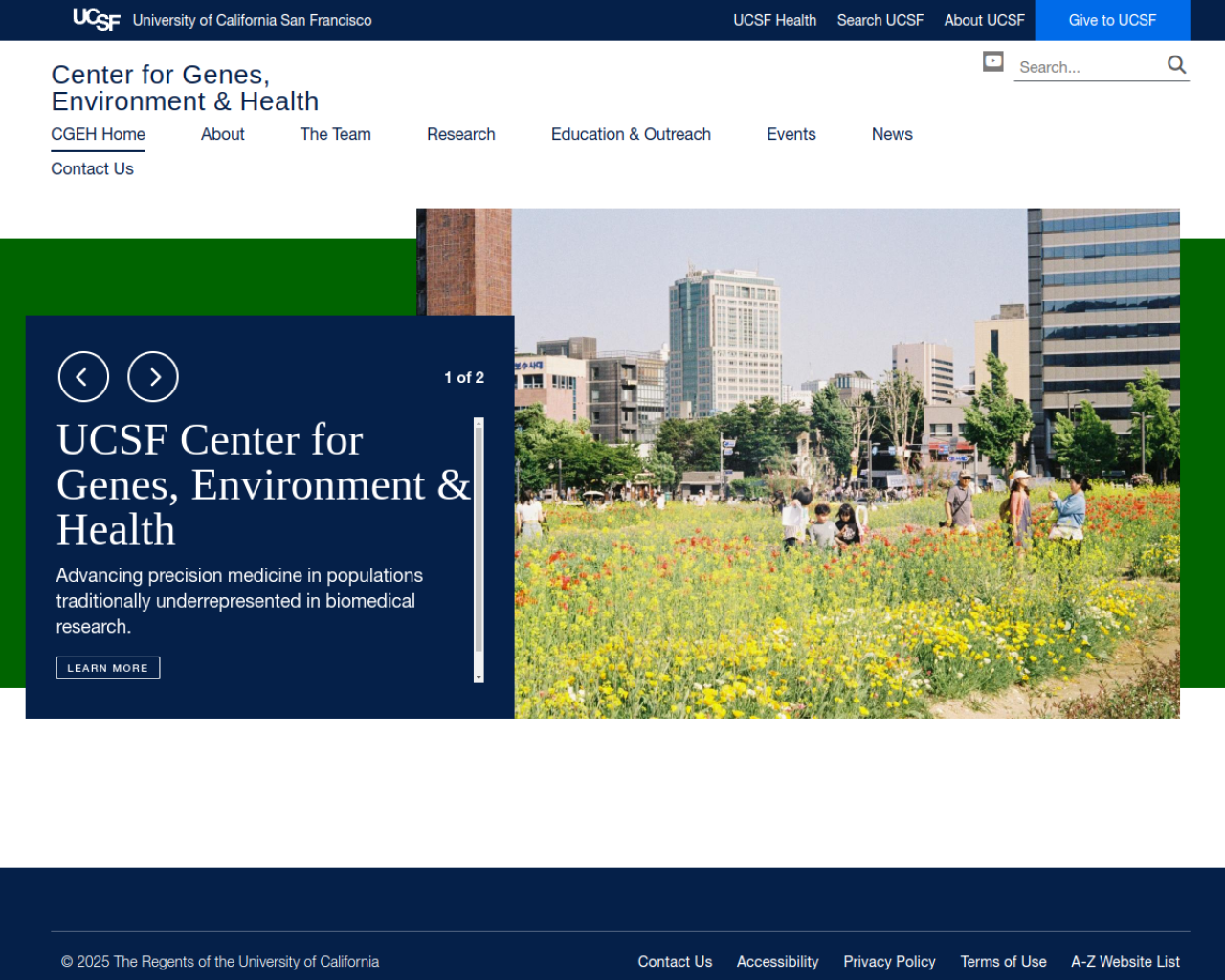Open The Team menu item
Viewport: 1225px width, 980px height.
(335, 134)
